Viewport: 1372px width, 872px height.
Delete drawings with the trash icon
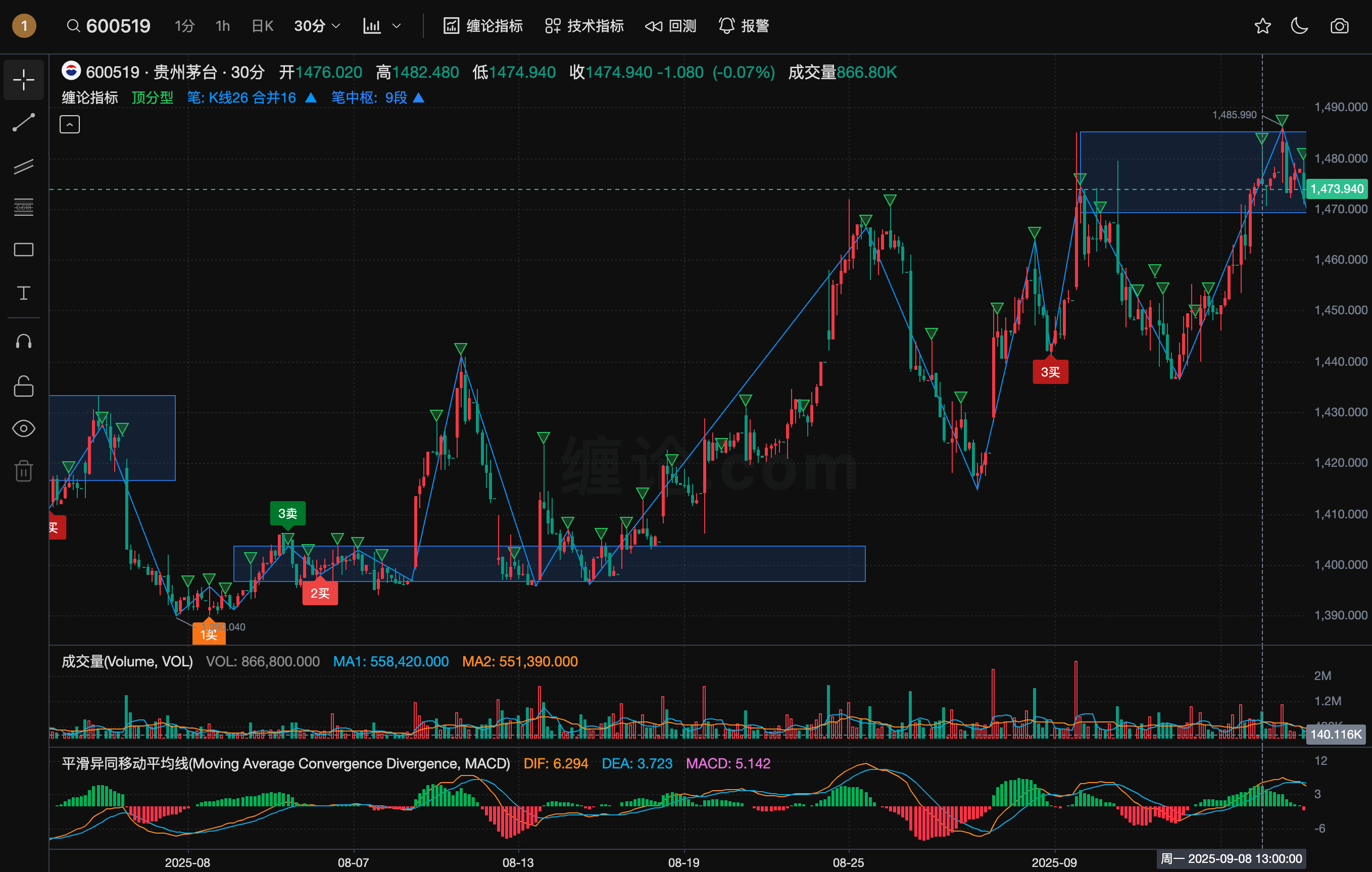pos(23,471)
